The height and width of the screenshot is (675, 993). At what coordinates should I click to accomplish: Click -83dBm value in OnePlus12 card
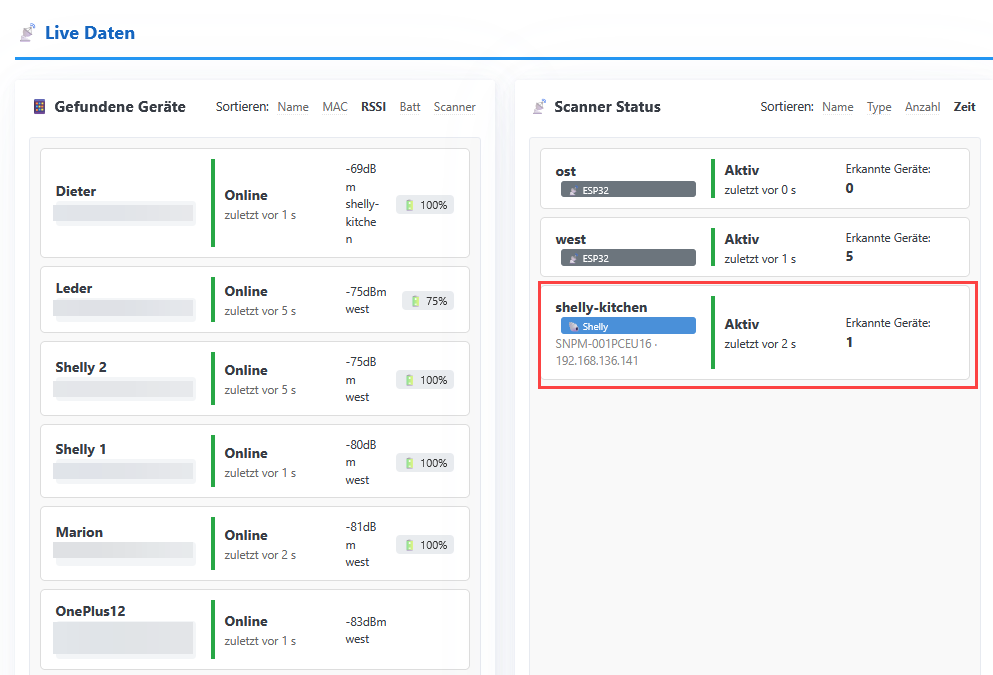pyautogui.click(x=366, y=622)
